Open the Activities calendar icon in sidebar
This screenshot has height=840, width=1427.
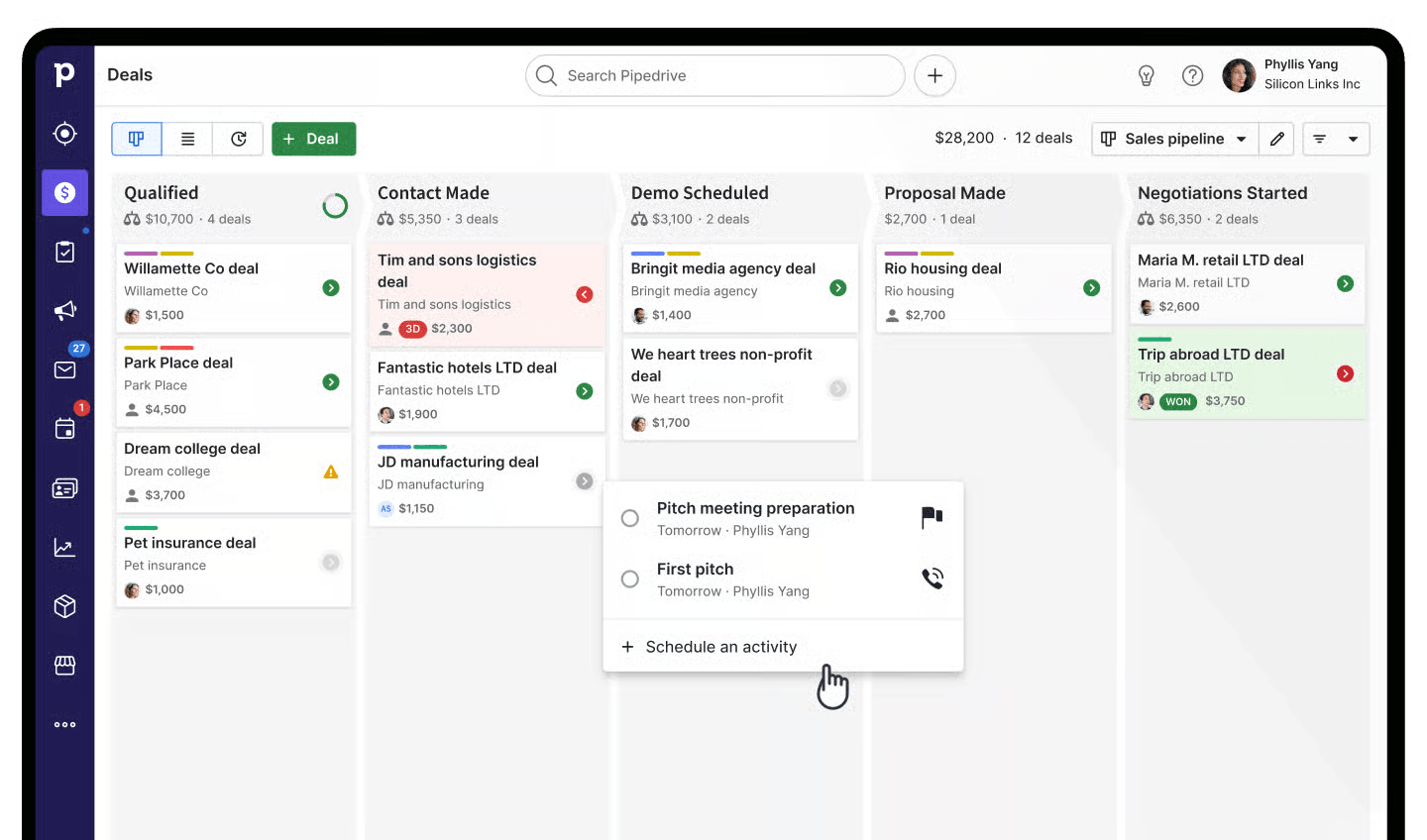pyautogui.click(x=64, y=429)
